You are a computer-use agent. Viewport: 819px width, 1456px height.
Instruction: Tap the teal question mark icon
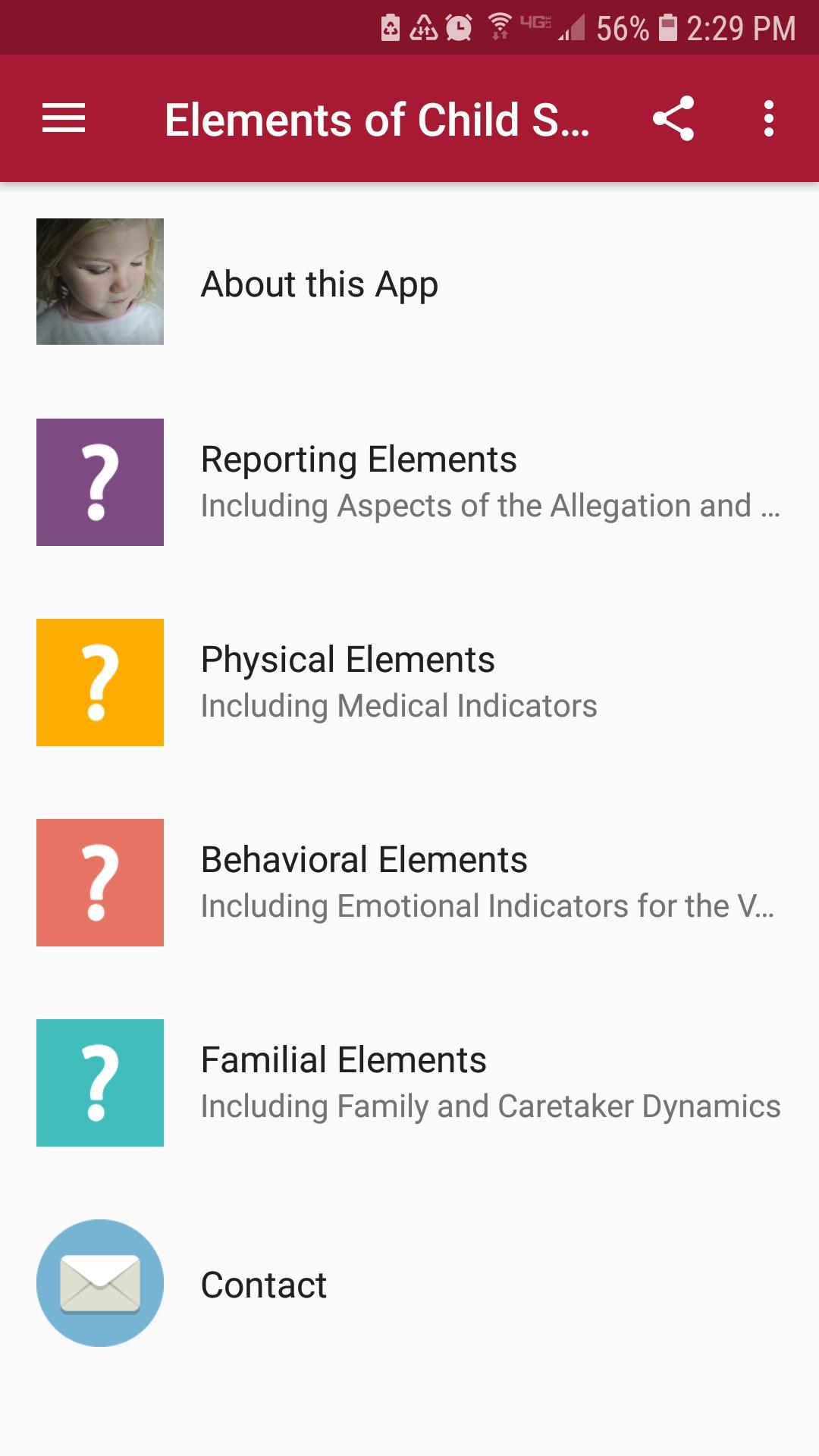pyautogui.click(x=100, y=1083)
